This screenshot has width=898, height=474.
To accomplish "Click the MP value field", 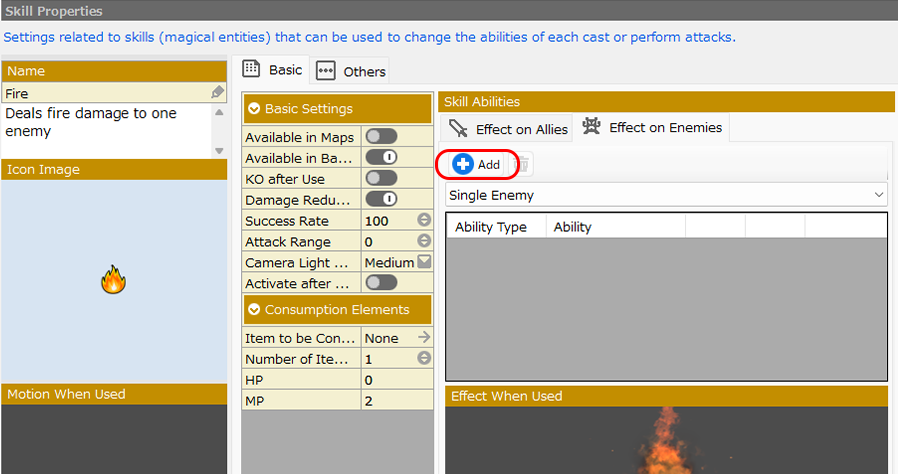I will [x=397, y=400].
